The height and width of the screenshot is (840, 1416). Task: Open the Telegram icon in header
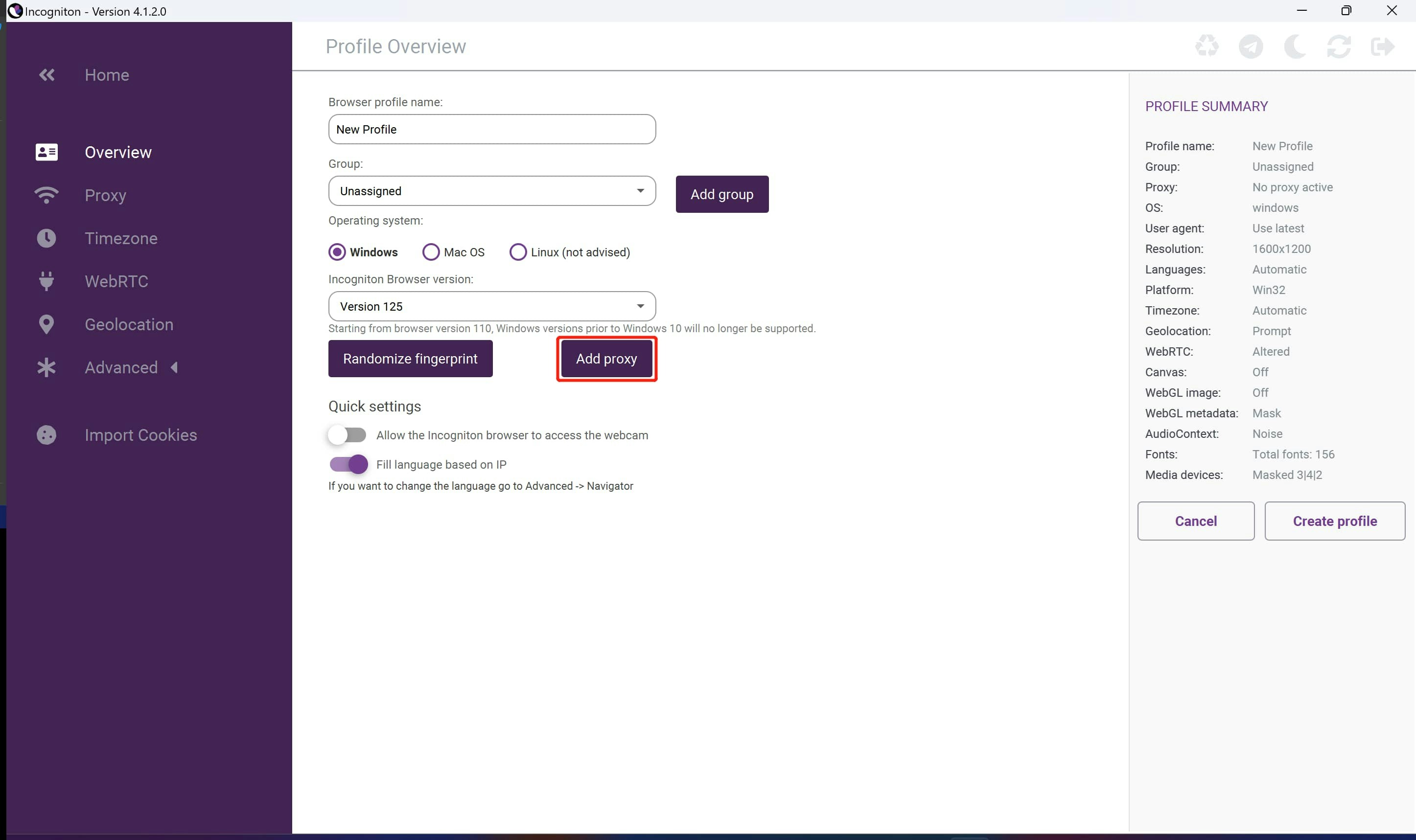click(1251, 46)
